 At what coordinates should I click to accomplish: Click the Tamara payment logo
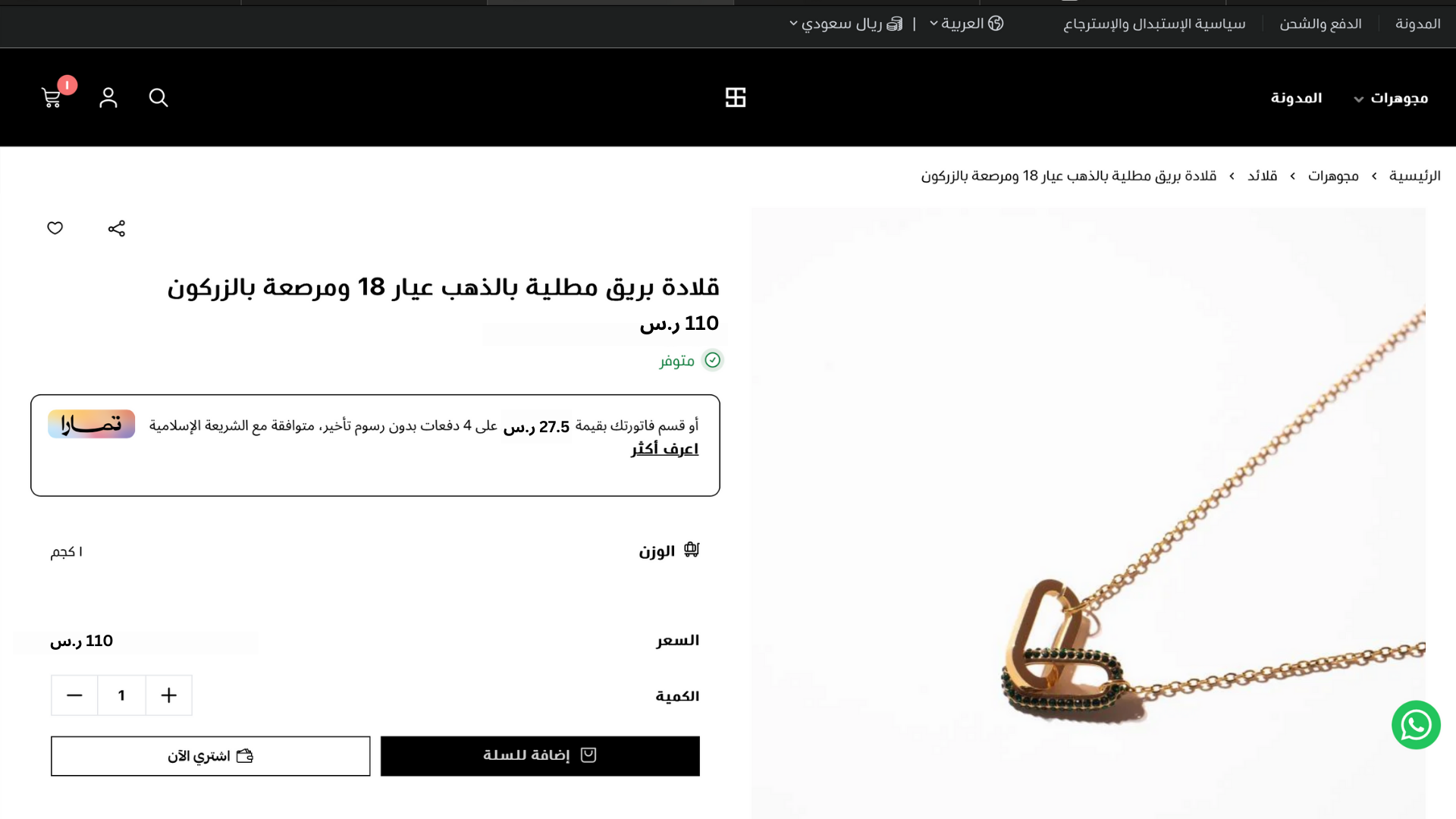92,424
